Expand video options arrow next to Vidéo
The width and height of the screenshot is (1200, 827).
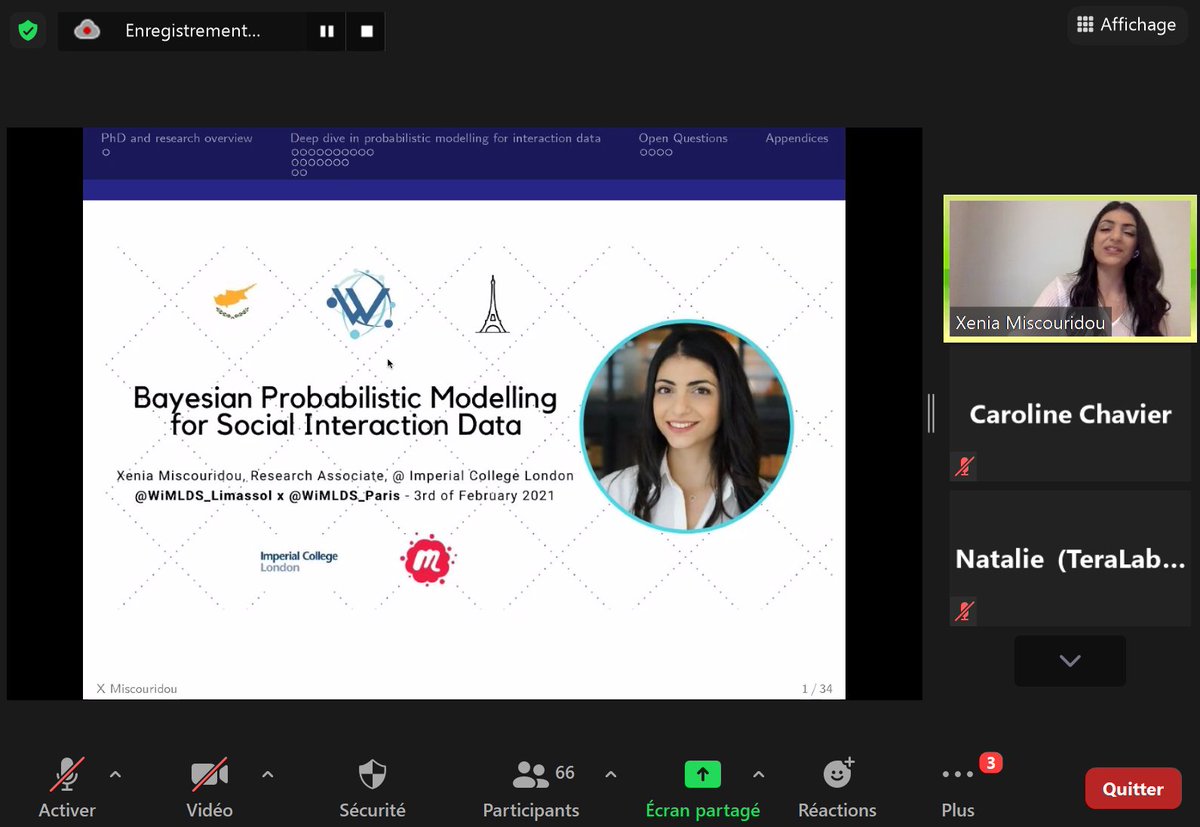click(x=267, y=774)
